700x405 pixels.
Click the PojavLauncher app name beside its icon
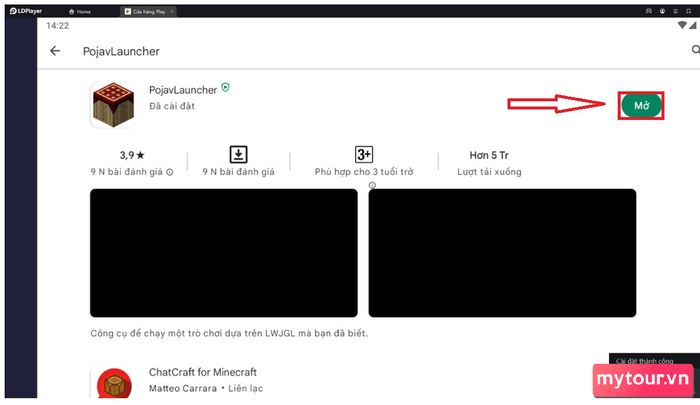point(183,90)
